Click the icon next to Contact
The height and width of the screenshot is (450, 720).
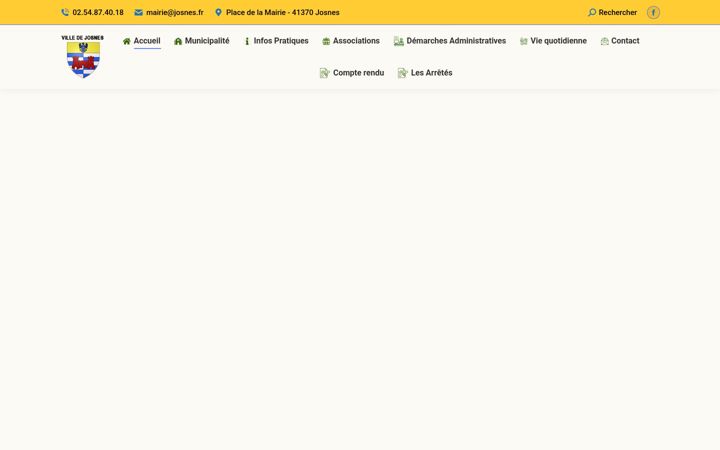[605, 41]
